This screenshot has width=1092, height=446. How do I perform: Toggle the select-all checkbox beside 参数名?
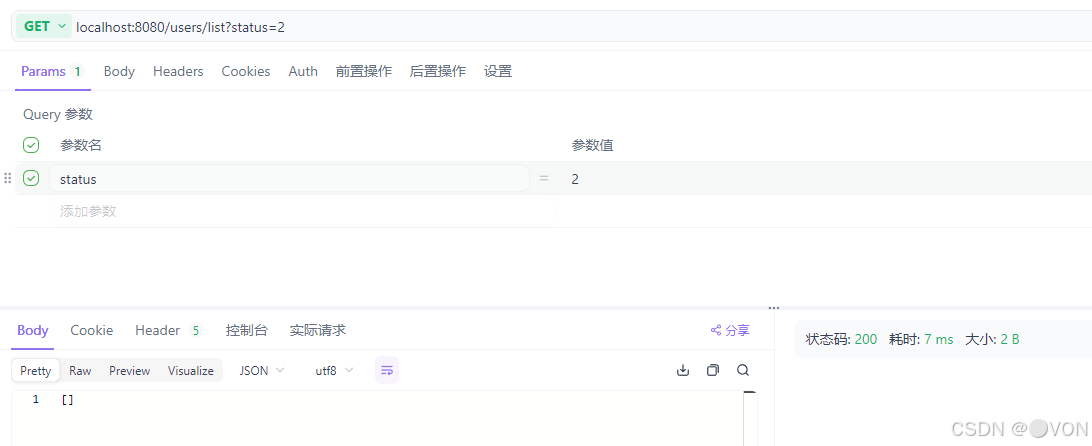pyautogui.click(x=31, y=145)
